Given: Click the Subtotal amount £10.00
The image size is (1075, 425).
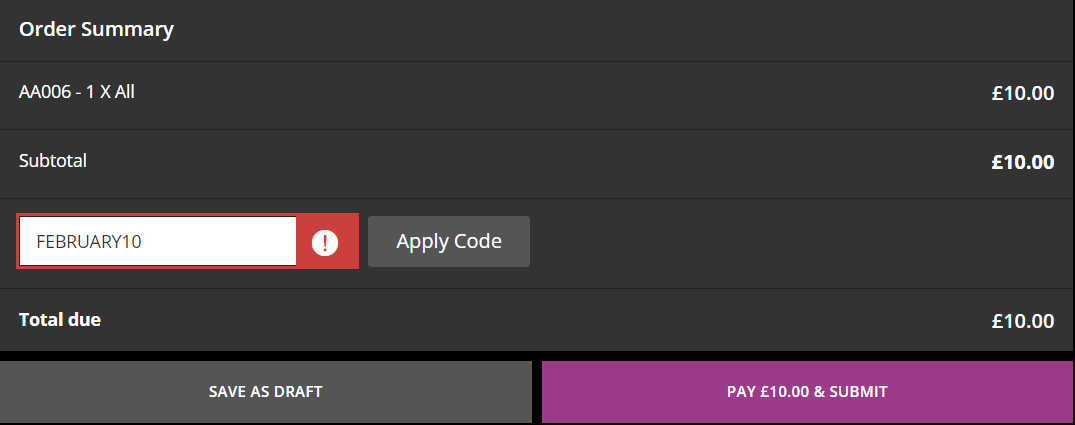Looking at the screenshot, I should [x=1022, y=162].
